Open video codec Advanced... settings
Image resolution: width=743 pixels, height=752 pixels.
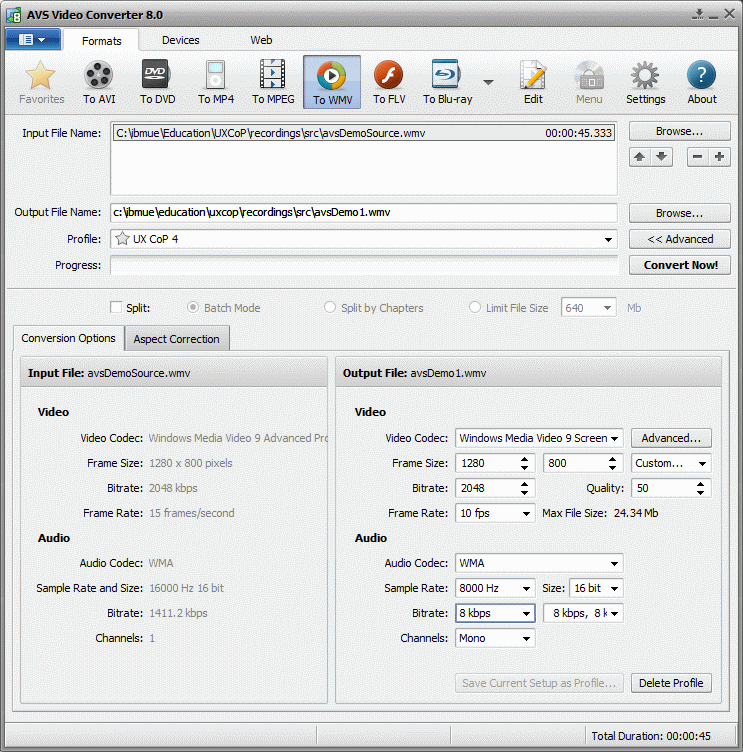(x=671, y=438)
